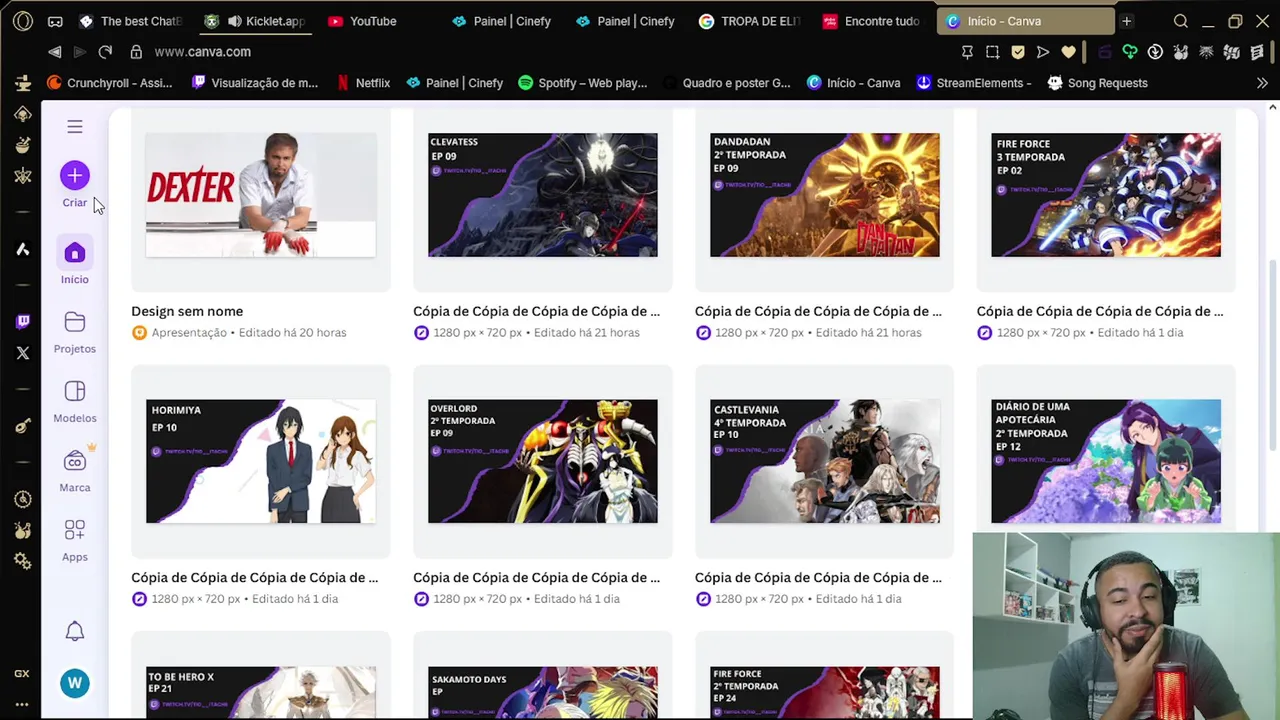This screenshot has height=720, width=1280.
Task: Take a snapshot with the capture icon
Action: 992,52
